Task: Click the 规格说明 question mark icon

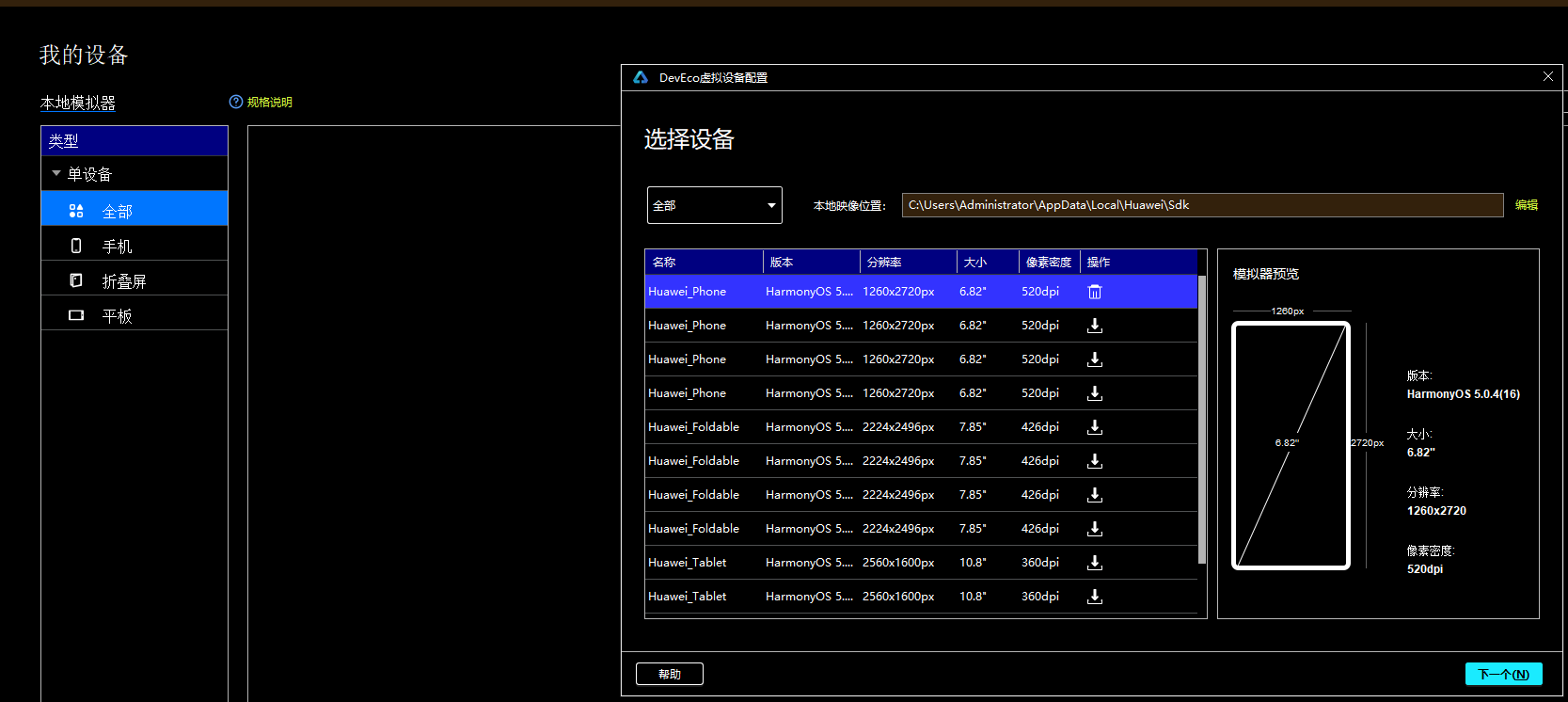Action: click(x=236, y=102)
